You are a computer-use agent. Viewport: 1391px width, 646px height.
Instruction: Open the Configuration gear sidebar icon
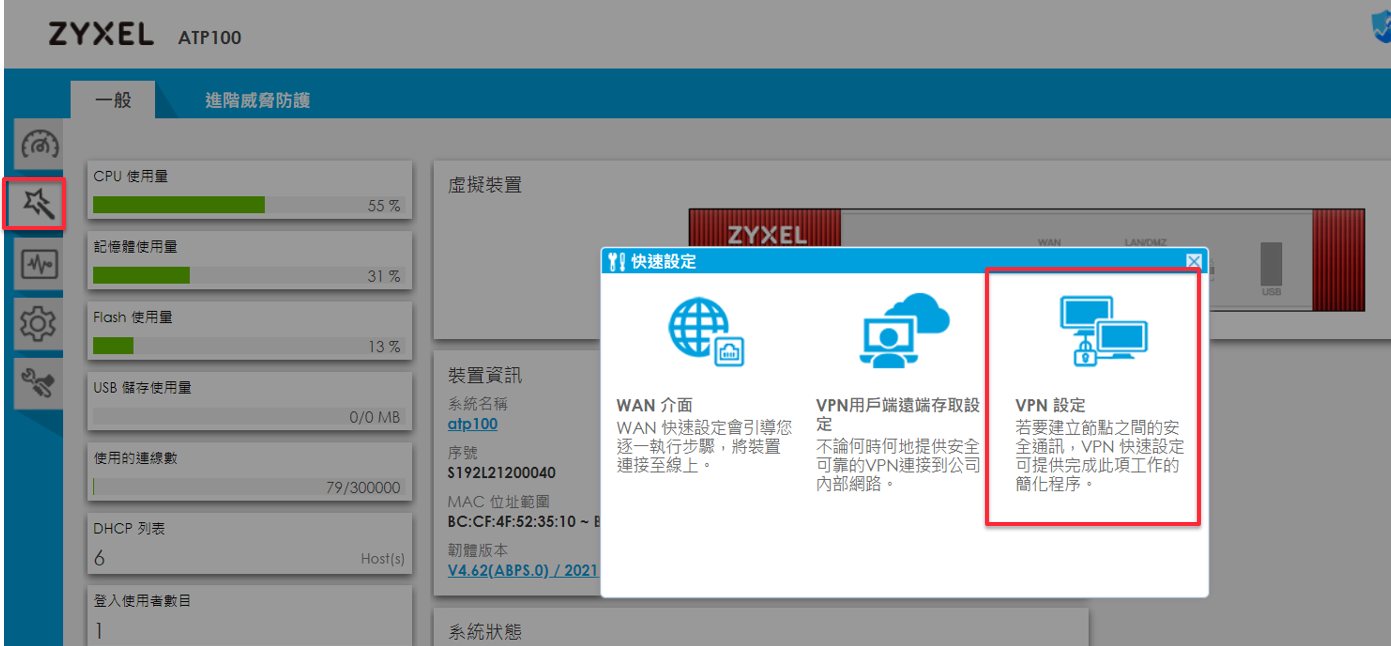(x=38, y=323)
